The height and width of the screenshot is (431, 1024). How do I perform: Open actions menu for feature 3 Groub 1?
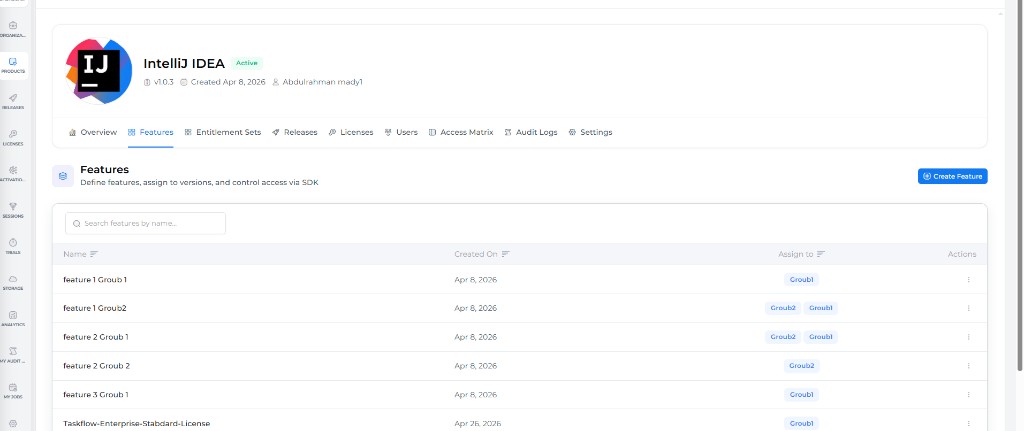coord(968,394)
